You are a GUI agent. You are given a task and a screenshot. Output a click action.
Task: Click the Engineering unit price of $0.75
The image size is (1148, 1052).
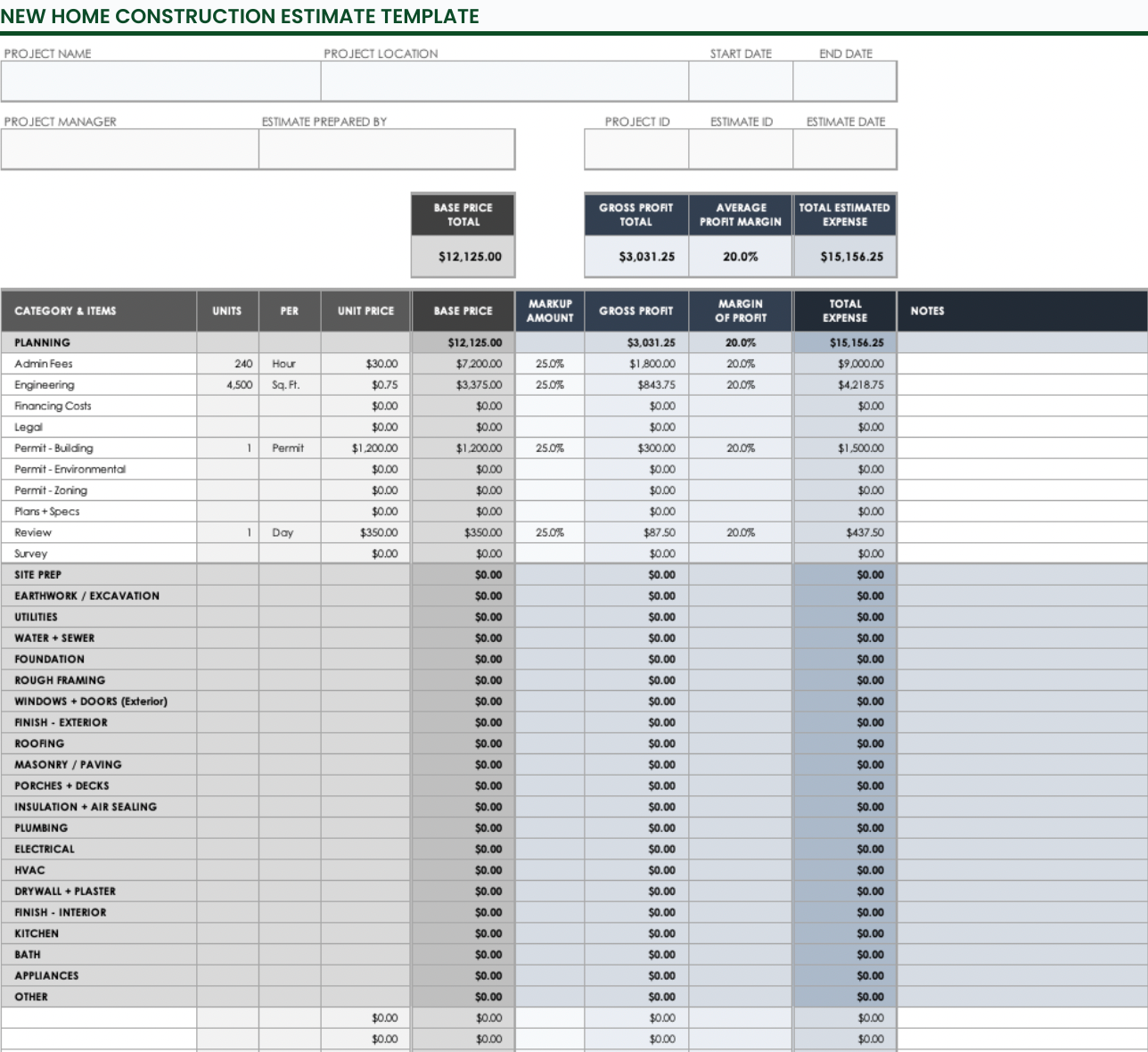pos(365,384)
